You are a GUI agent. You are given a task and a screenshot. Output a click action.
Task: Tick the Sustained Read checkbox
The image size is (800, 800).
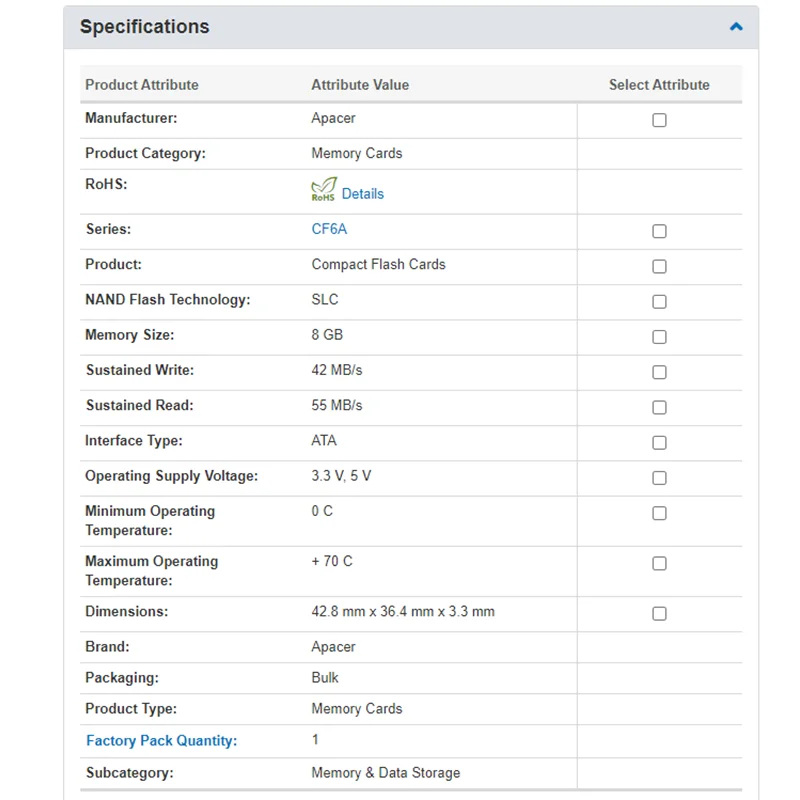coord(659,407)
